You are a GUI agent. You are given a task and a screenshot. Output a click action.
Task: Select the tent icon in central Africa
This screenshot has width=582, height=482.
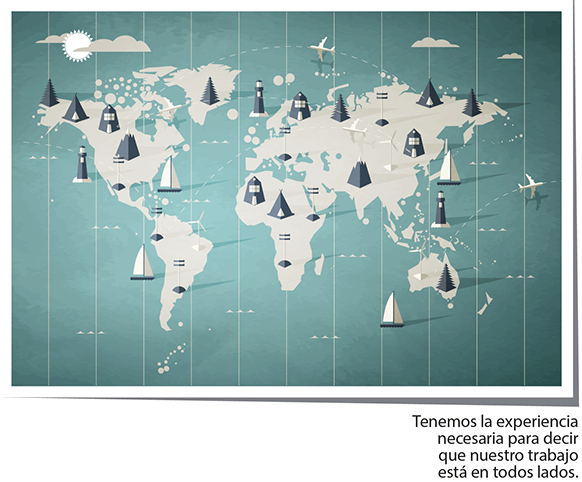pyautogui.click(x=281, y=204)
